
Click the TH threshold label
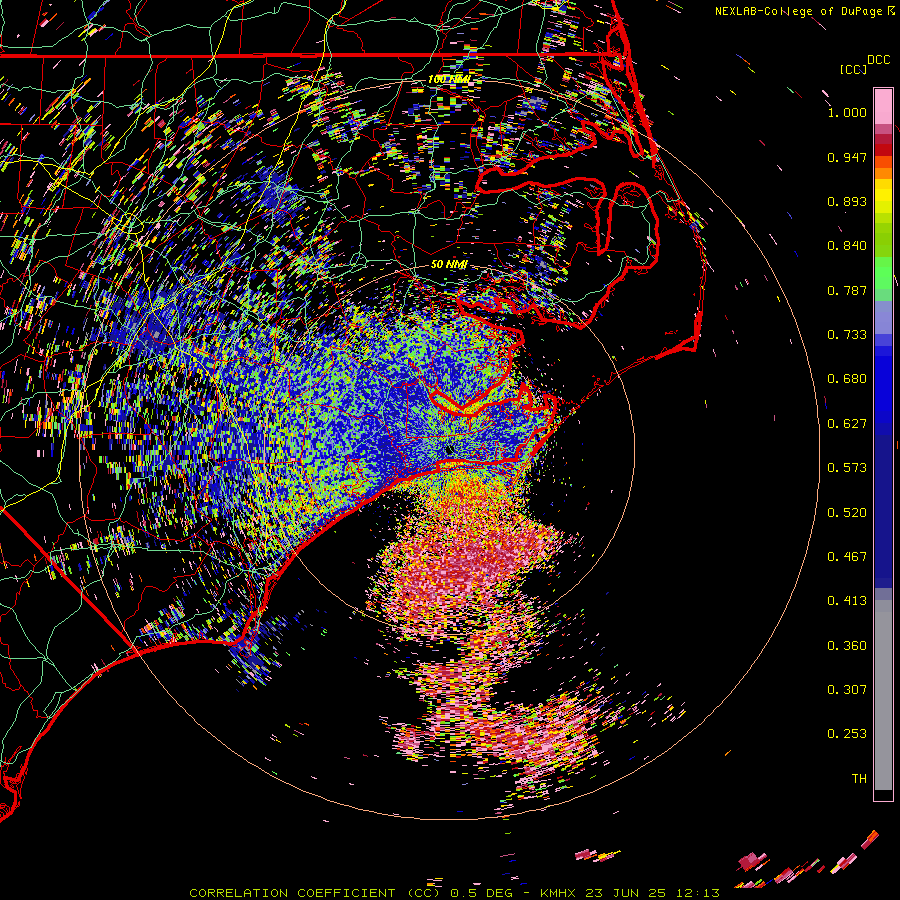[x=859, y=779]
